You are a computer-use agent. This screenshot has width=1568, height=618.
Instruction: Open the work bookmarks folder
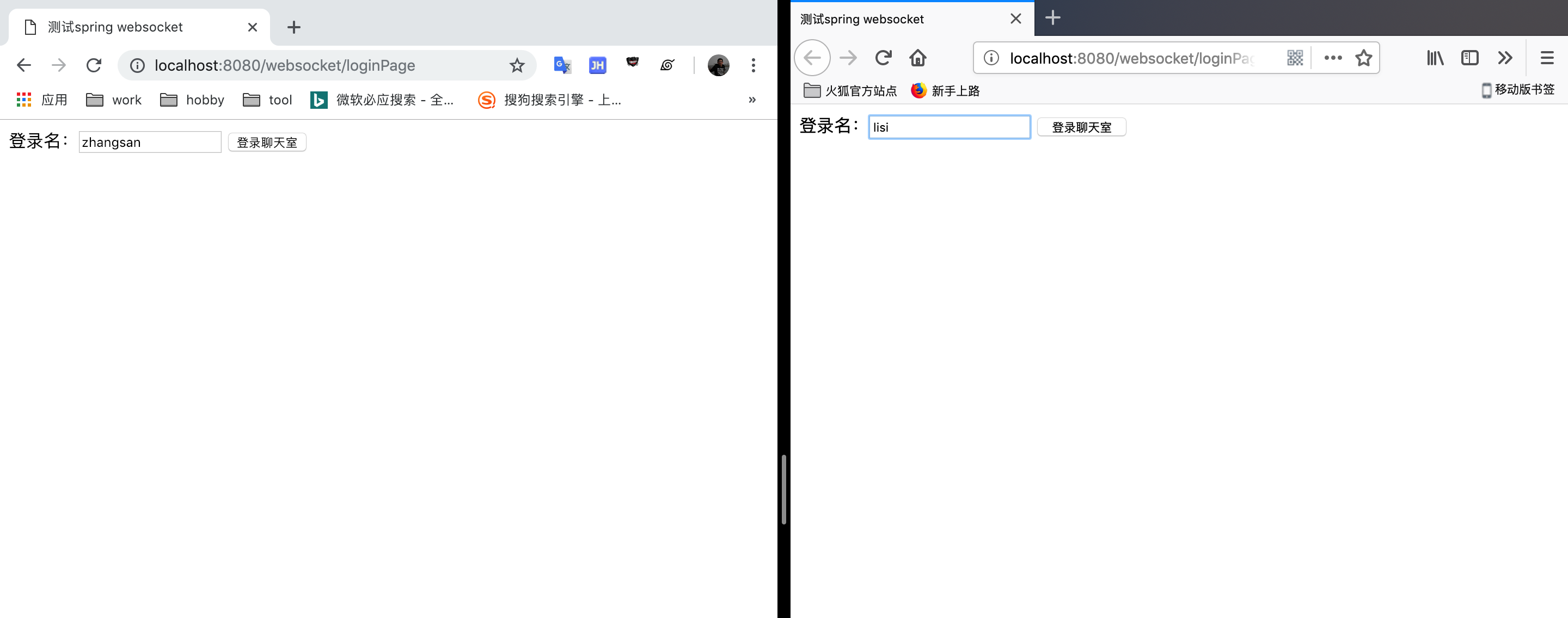click(x=113, y=100)
